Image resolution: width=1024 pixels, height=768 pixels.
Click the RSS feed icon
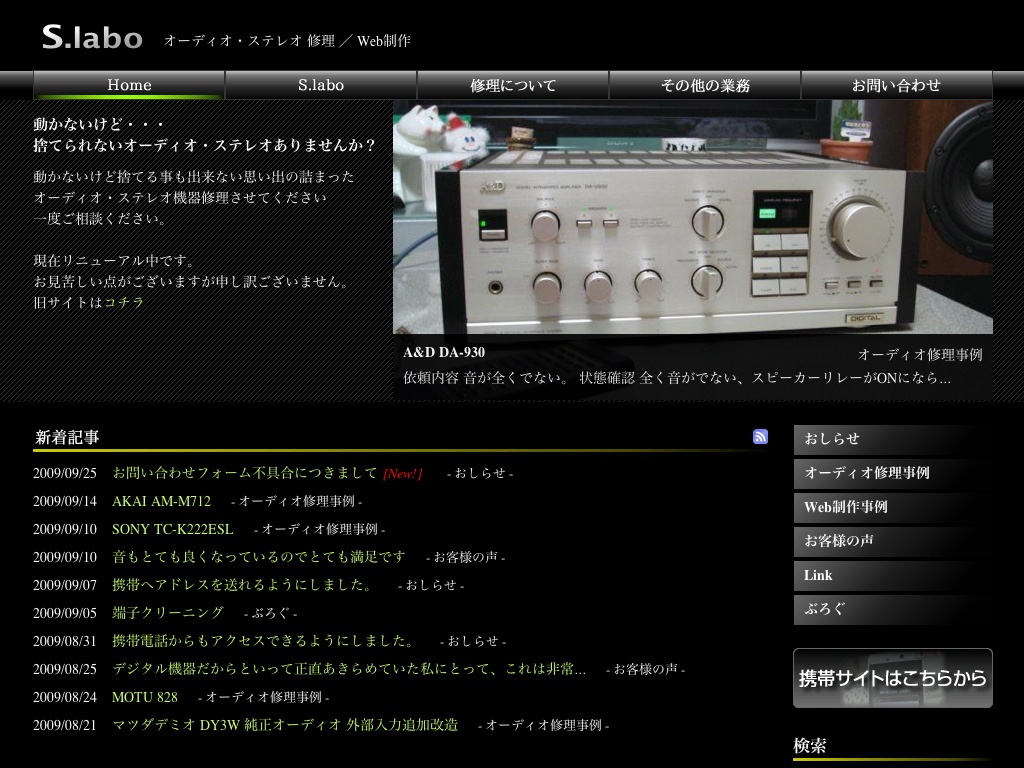760,436
